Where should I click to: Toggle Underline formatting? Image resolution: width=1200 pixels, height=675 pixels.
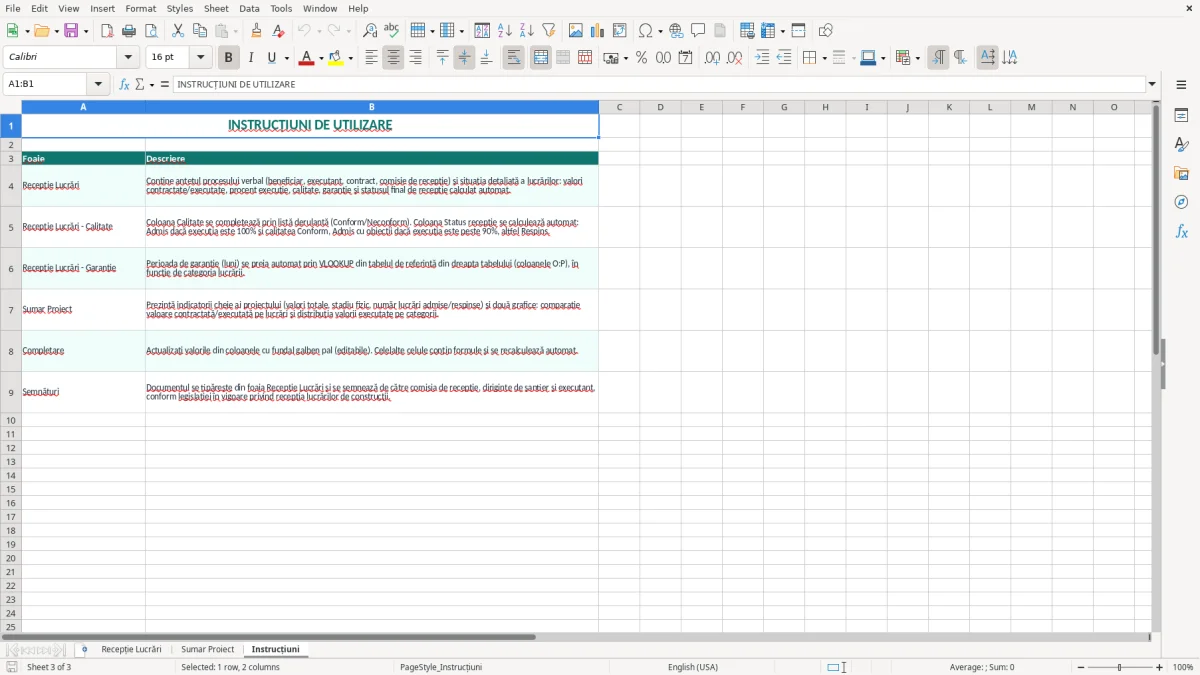271,58
